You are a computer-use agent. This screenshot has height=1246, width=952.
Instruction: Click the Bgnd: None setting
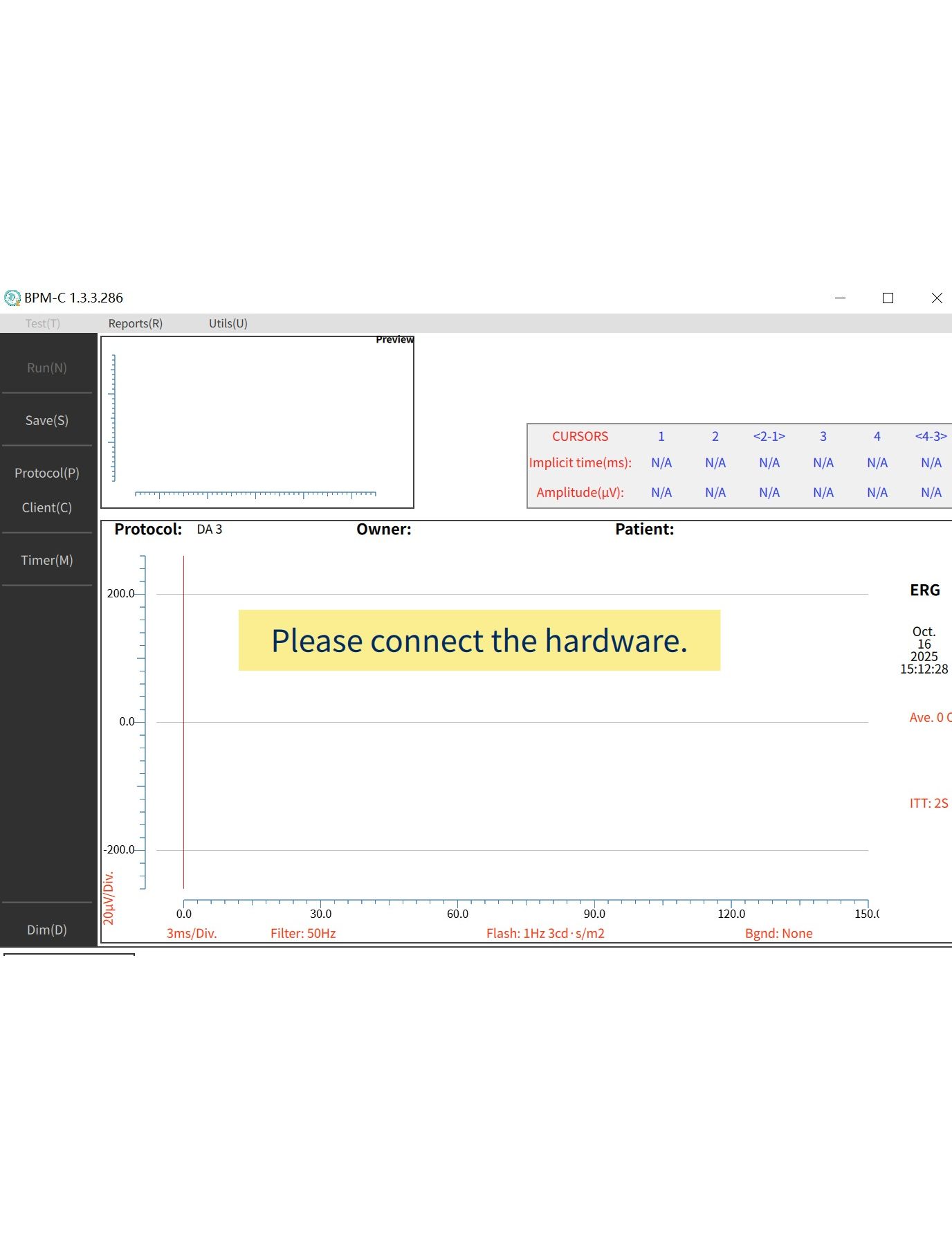pos(778,933)
